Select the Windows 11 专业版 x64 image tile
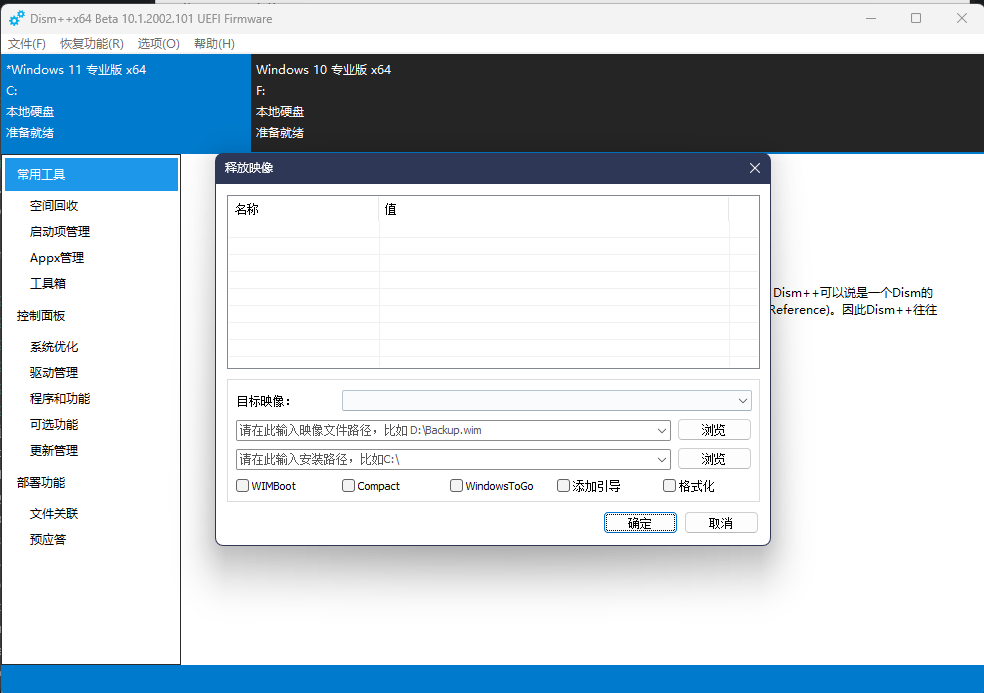 pos(126,103)
